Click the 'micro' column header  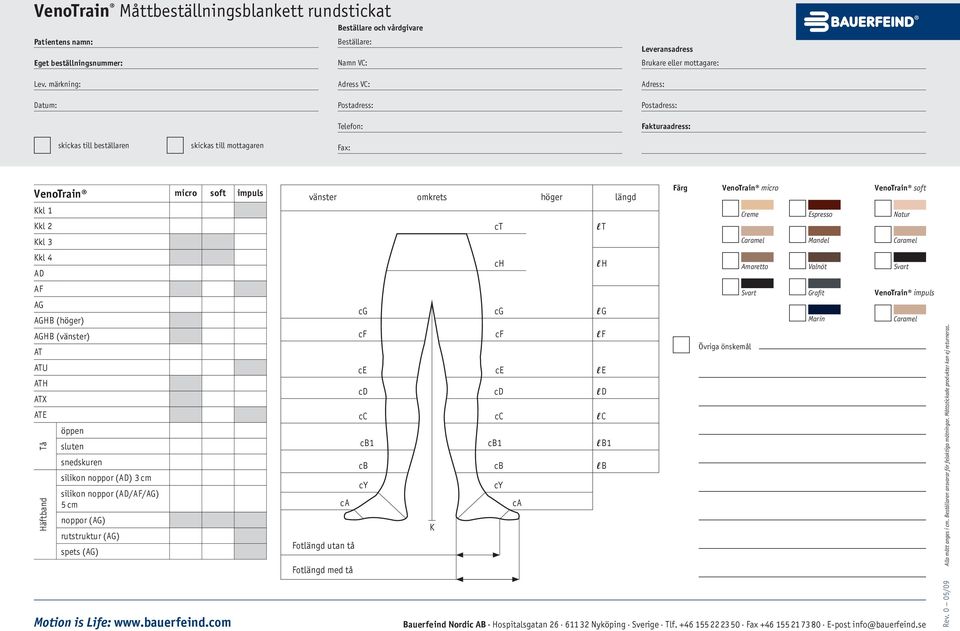tap(186, 193)
